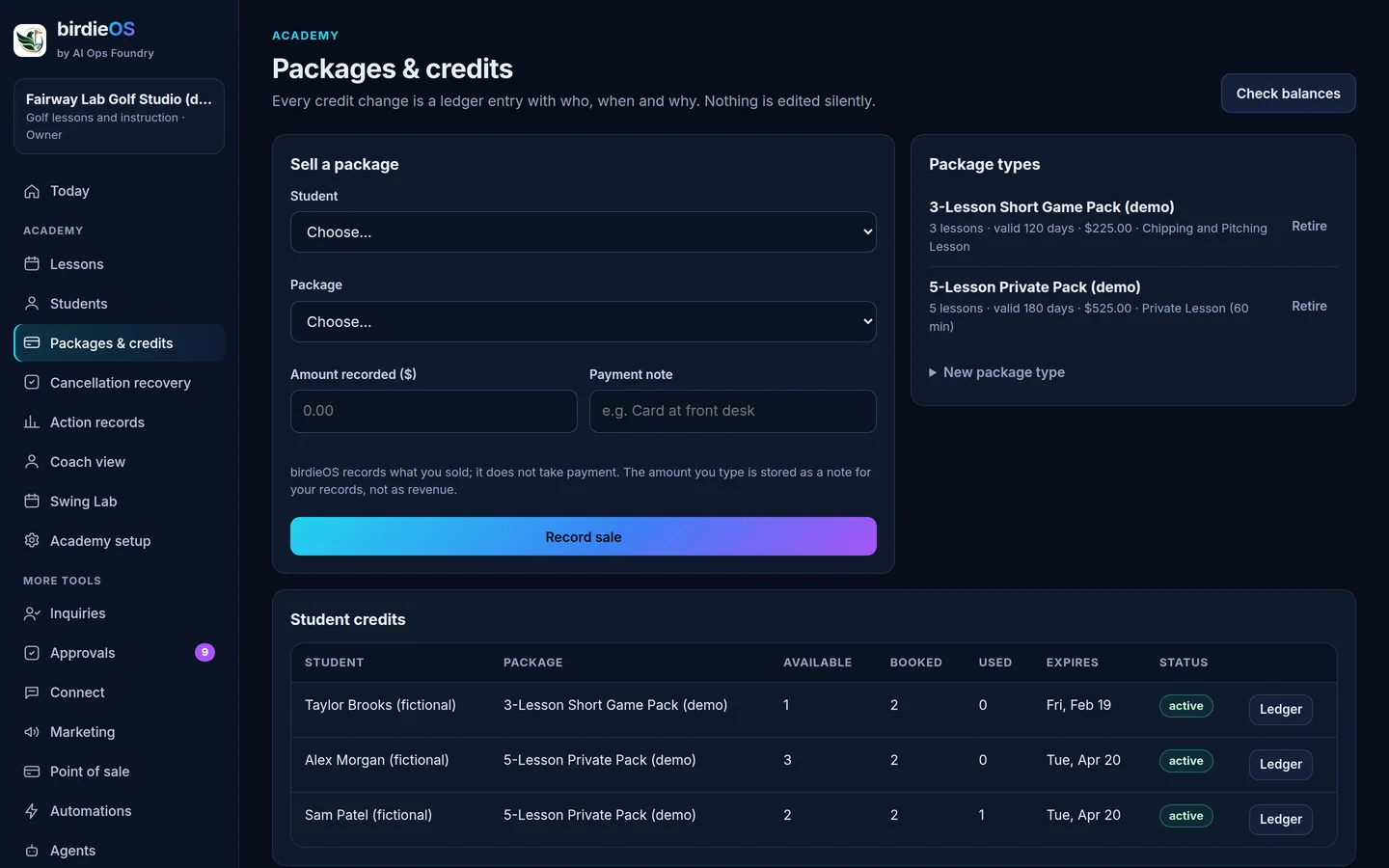Click 3-Lesson Short Game Pack in Taylor's row
Image resolution: width=1389 pixels, height=868 pixels.
[615, 705]
